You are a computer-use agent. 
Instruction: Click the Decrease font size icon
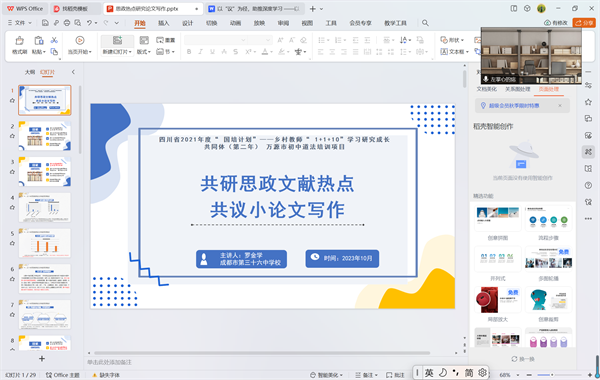[292, 40]
